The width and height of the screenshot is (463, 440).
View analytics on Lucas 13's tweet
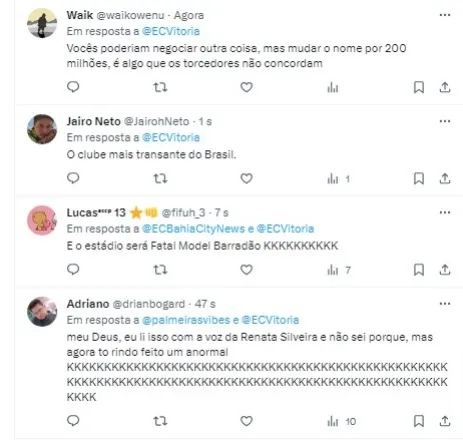click(339, 270)
